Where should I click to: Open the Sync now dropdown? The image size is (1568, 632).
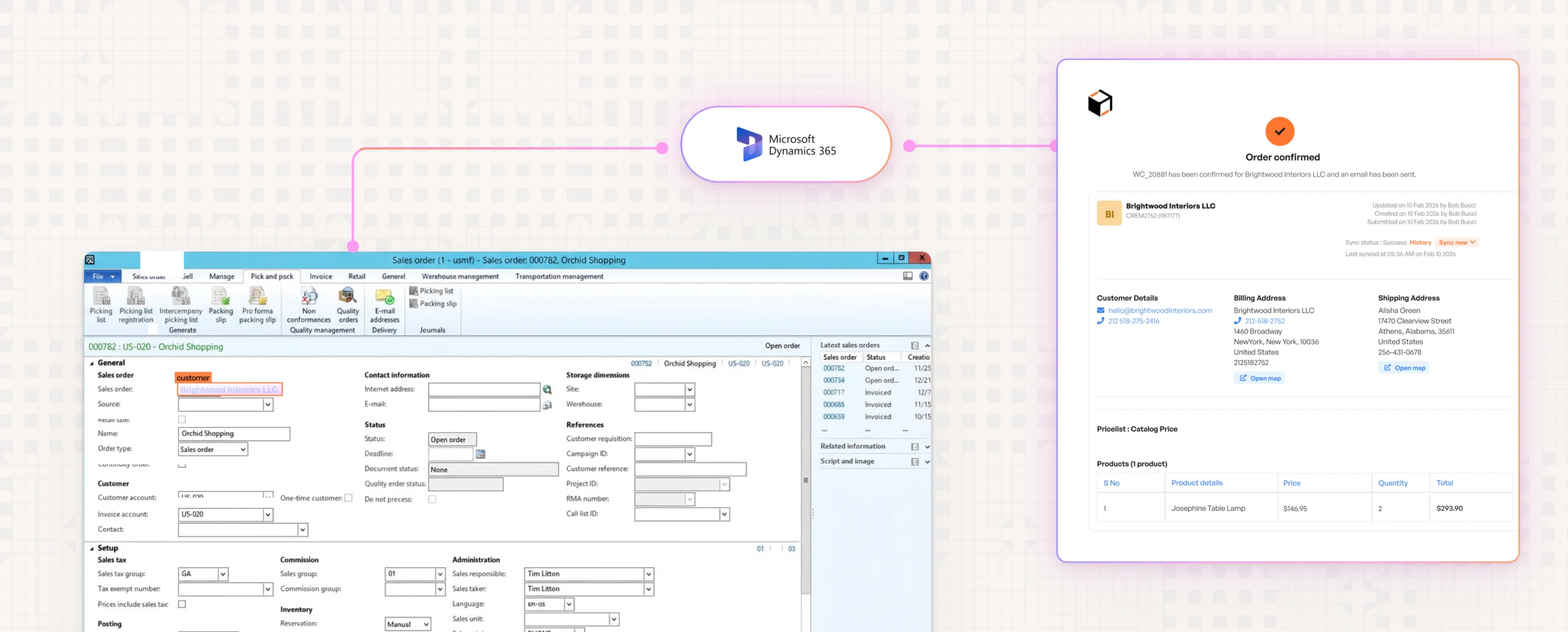point(1457,243)
